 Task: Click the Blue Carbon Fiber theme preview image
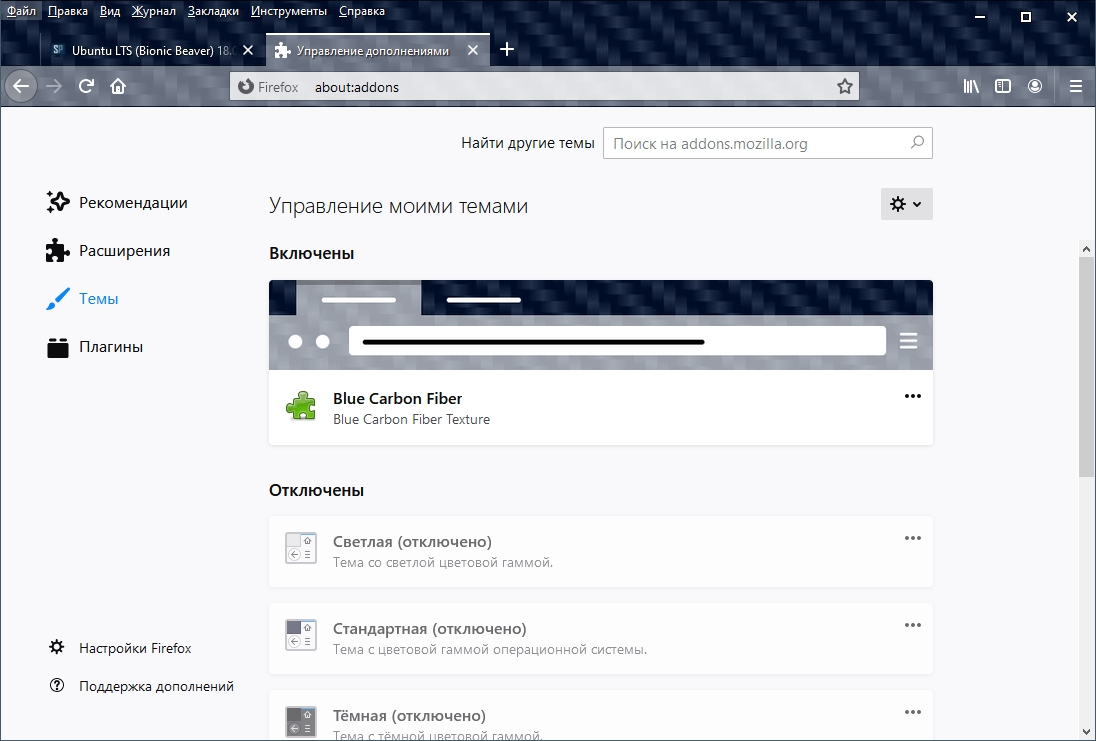pyautogui.click(x=600, y=325)
